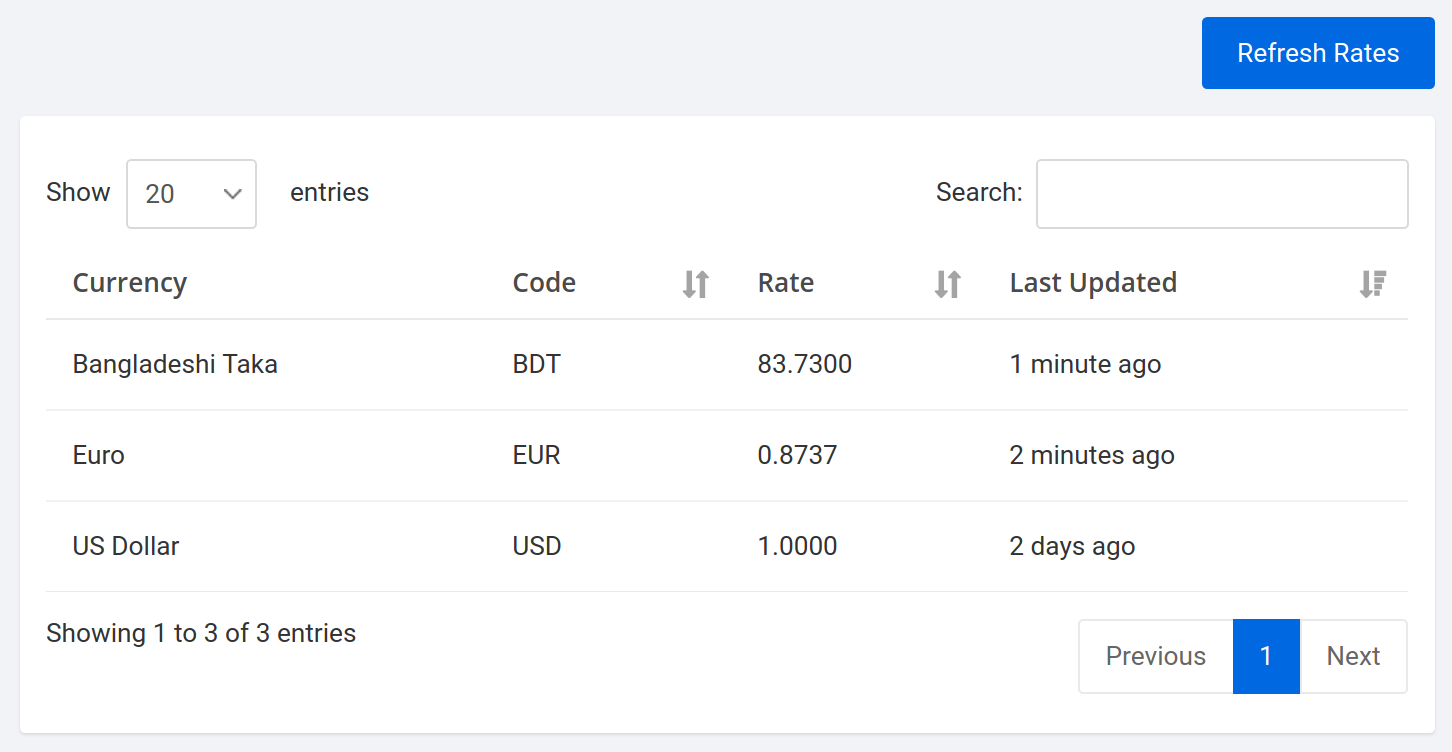The height and width of the screenshot is (752, 1452).
Task: Click the dropdown chevron next to 20
Action: tap(231, 193)
